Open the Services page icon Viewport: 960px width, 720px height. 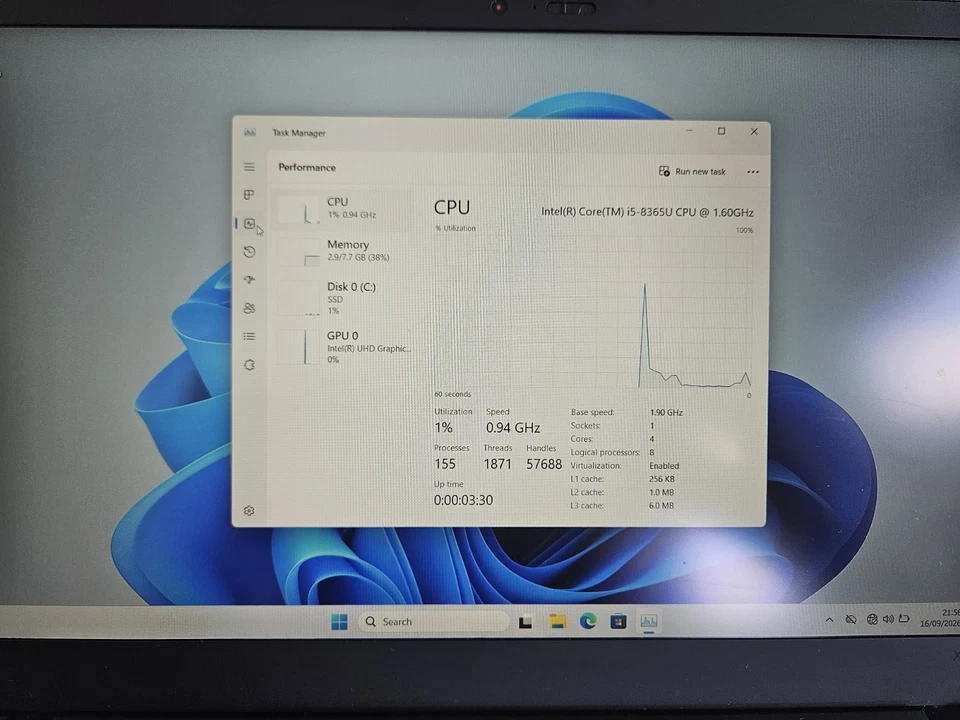tap(249, 365)
